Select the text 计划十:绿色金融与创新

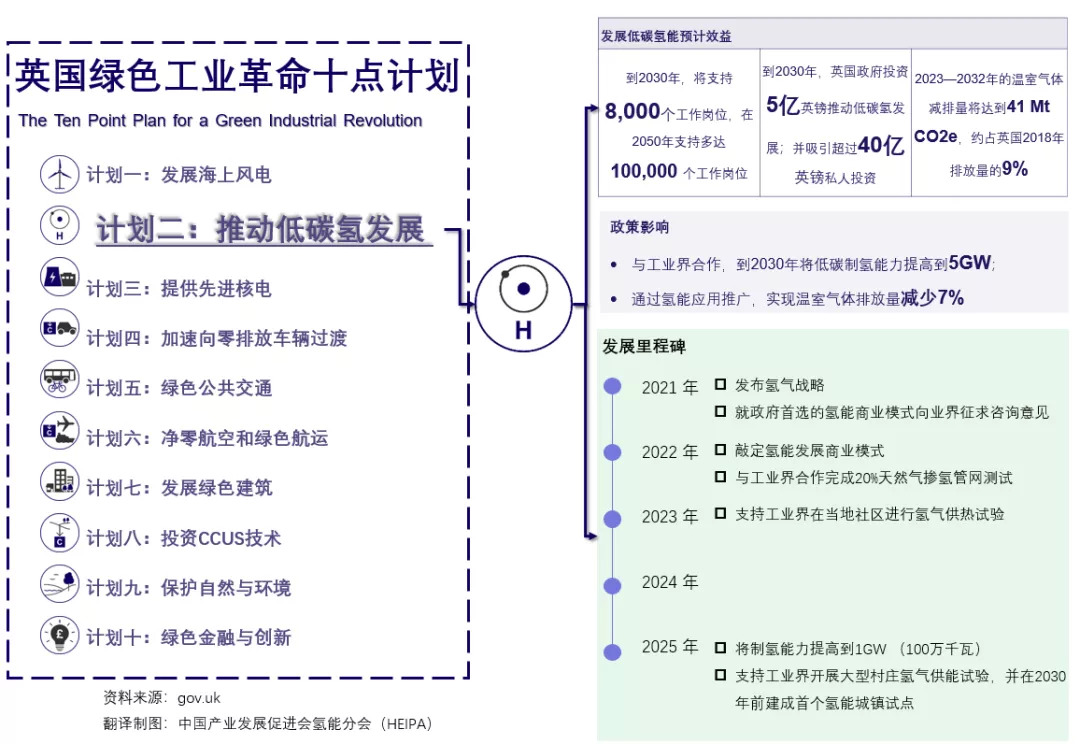188,637
